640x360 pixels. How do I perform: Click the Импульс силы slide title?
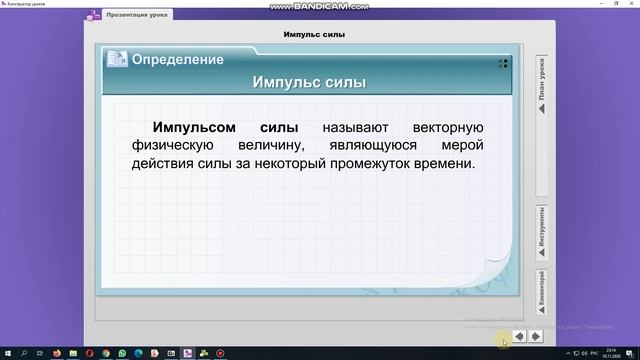pos(309,82)
